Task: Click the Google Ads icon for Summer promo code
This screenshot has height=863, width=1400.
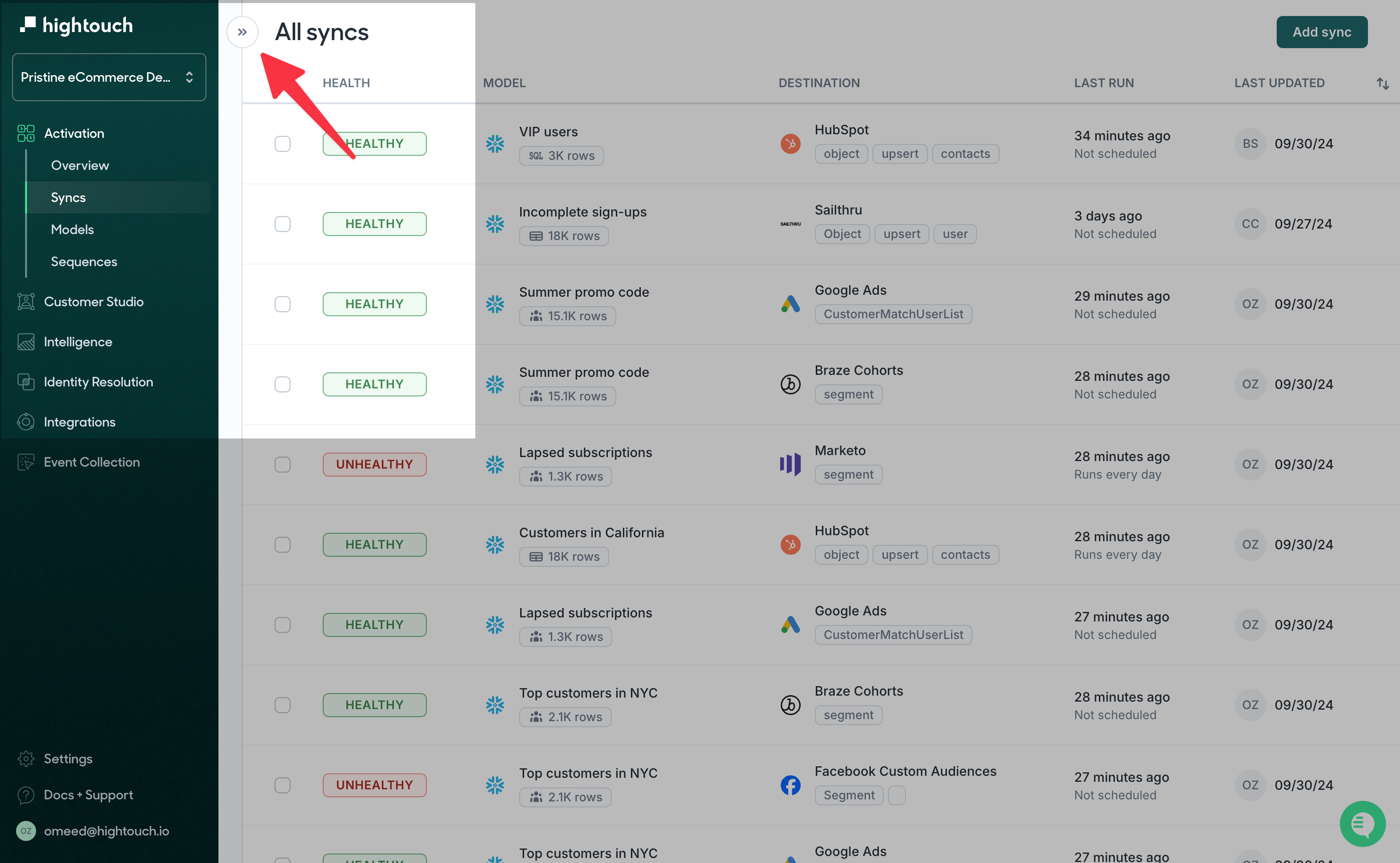Action: [790, 303]
